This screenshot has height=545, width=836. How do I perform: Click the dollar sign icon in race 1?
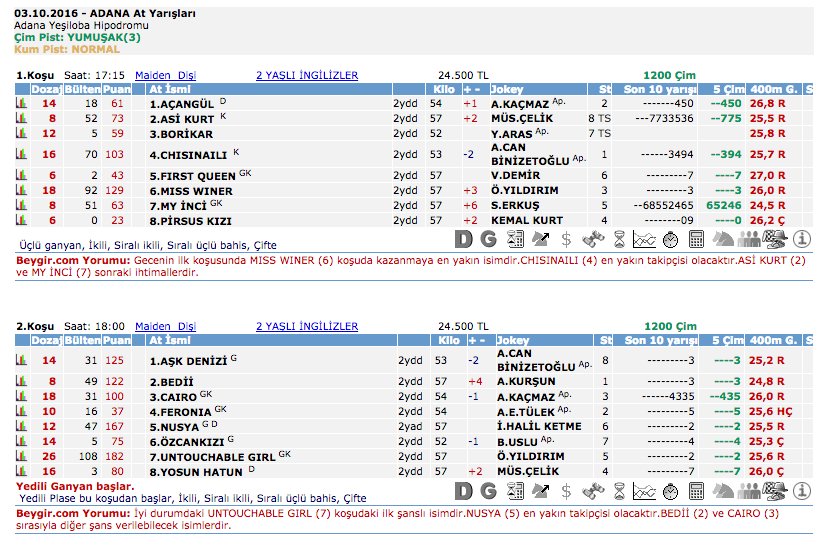click(x=566, y=239)
